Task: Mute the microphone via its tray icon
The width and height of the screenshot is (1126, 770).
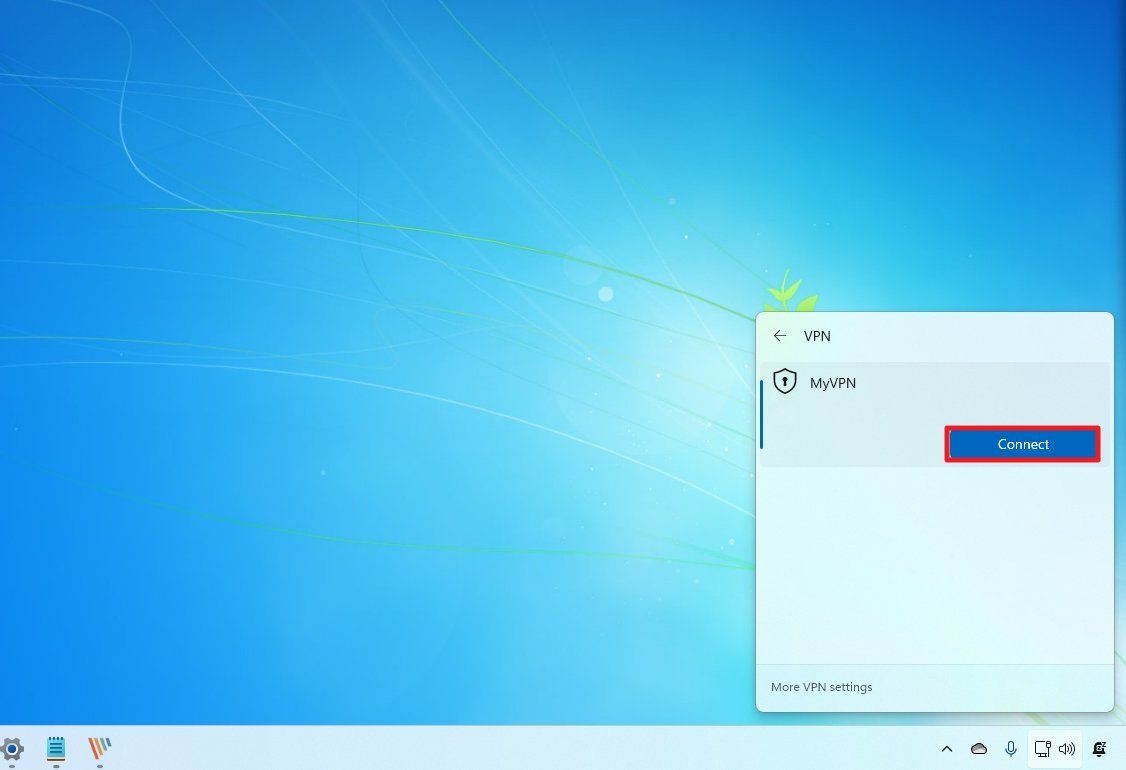Action: pyautogui.click(x=1011, y=749)
